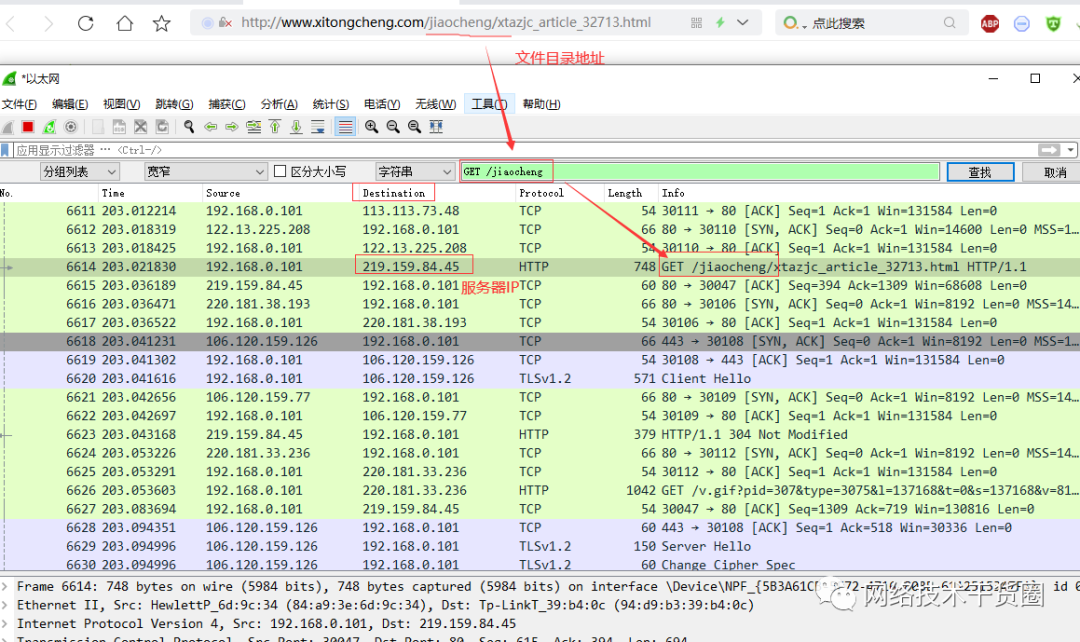1080x642 pixels.
Task: Click the go to specific packet icon
Action: (253, 127)
